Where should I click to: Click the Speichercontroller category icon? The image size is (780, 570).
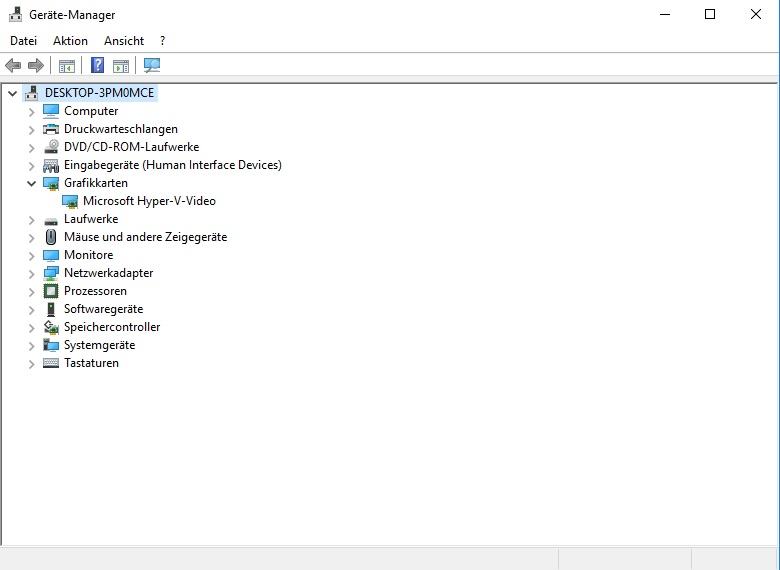[x=51, y=327]
